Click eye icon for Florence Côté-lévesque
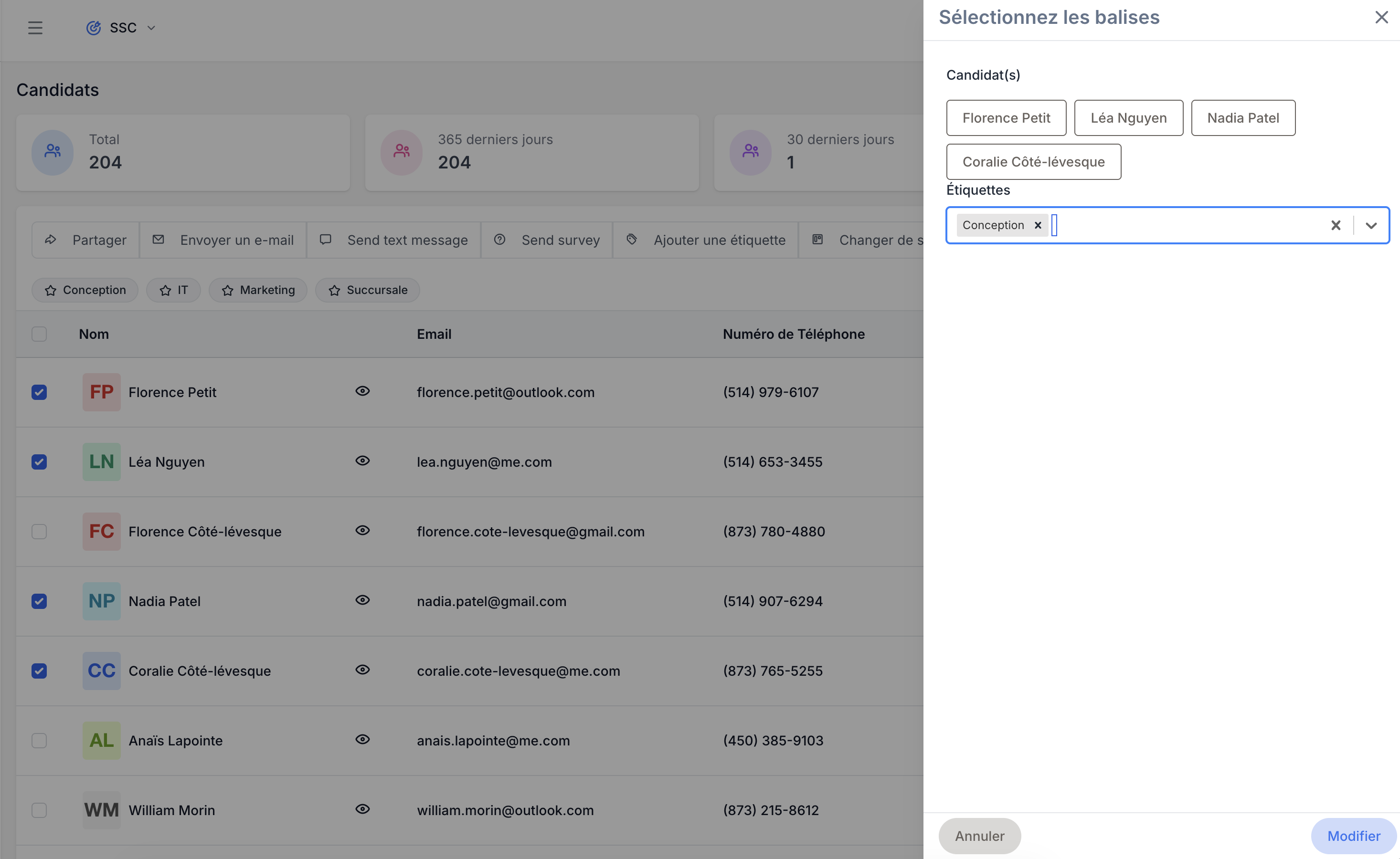 pos(362,530)
